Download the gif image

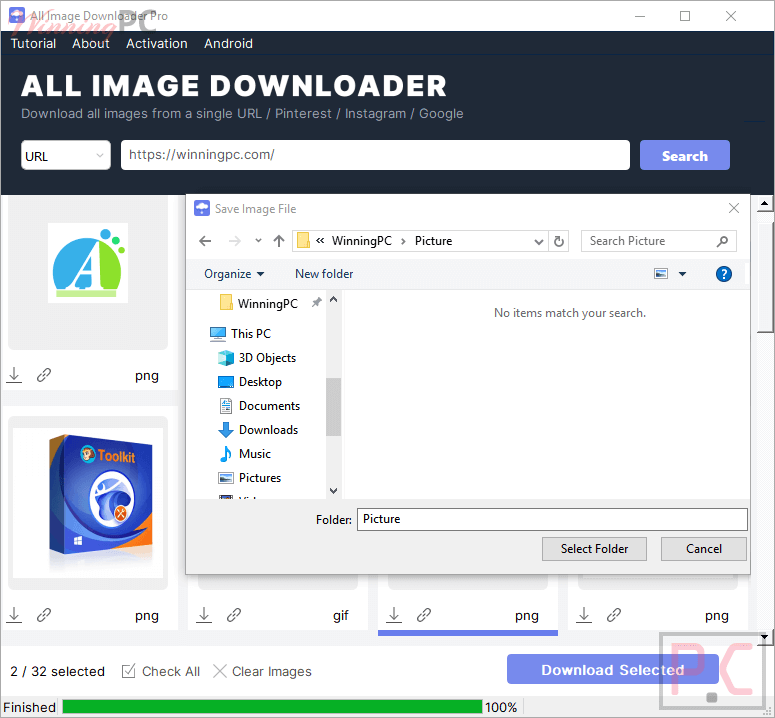(x=204, y=615)
